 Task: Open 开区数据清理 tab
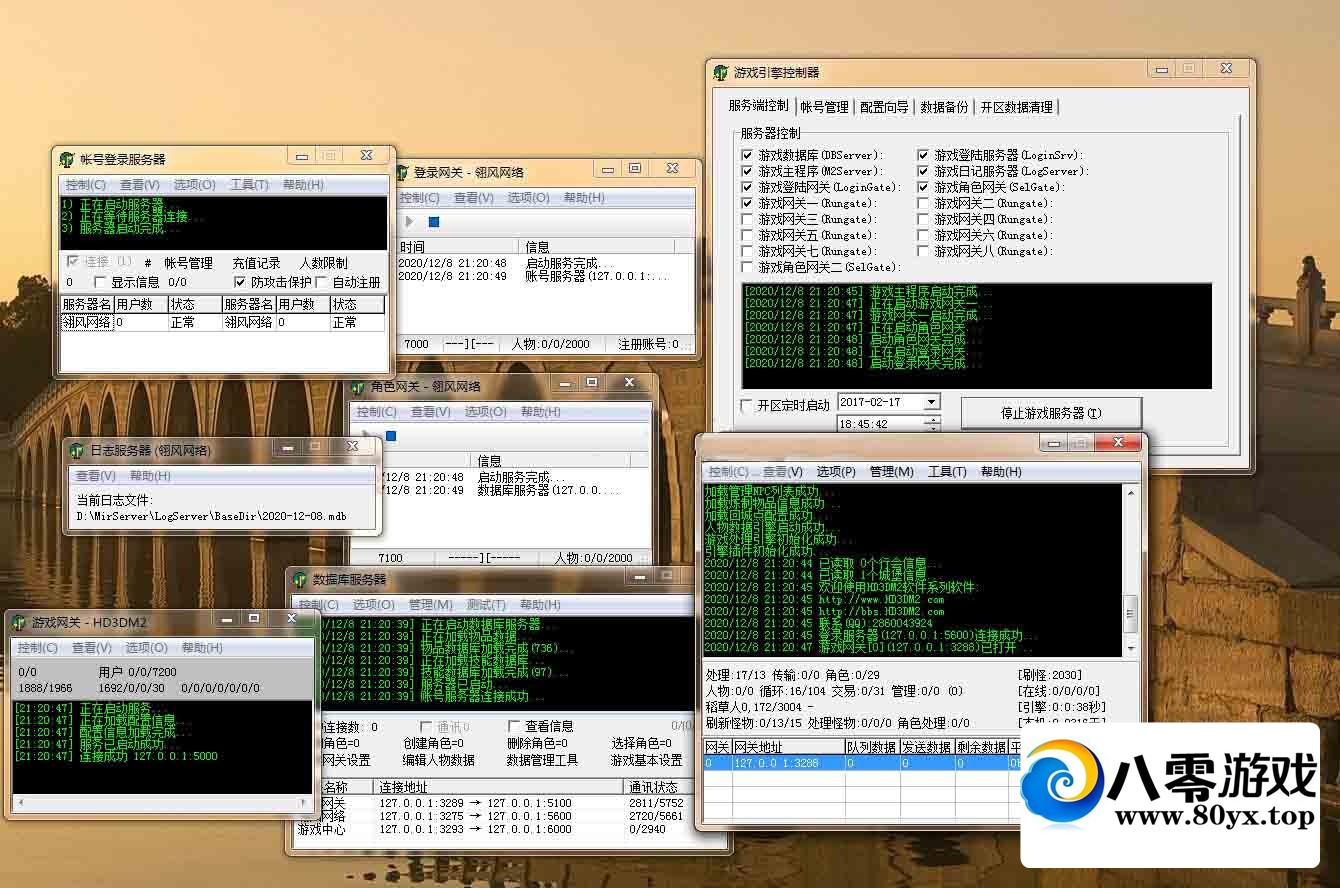(x=1016, y=107)
